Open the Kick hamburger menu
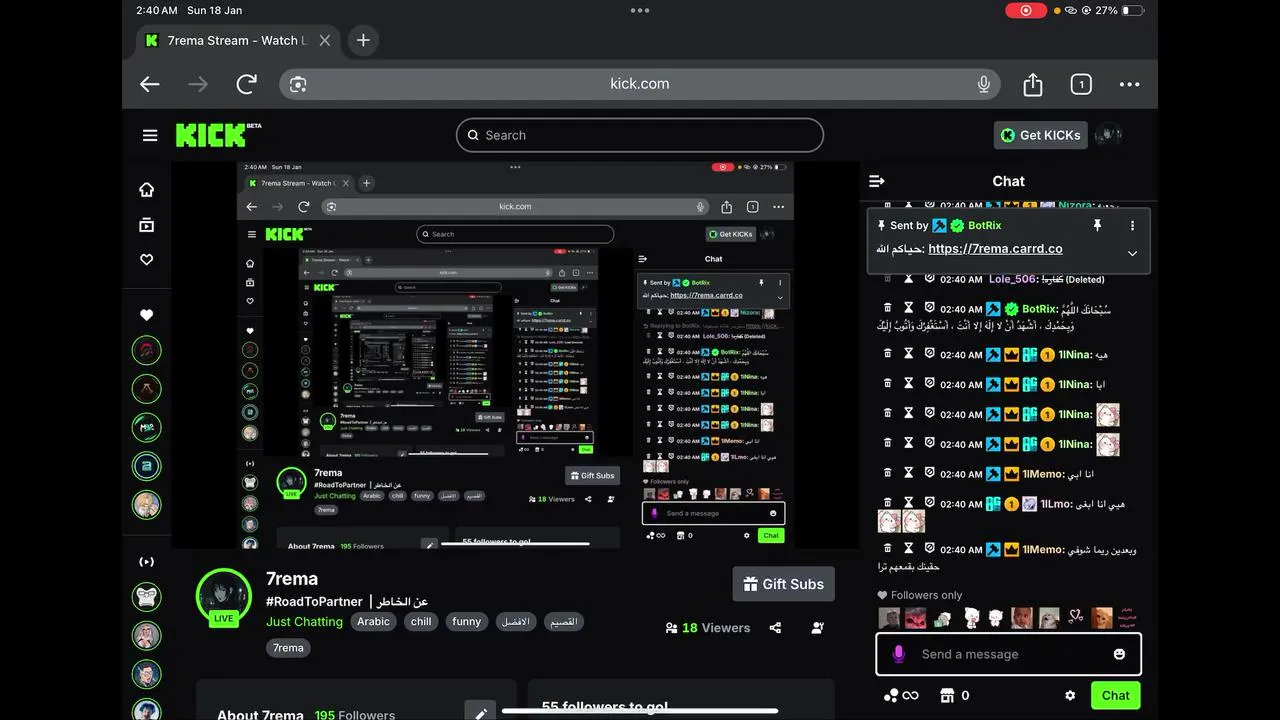The height and width of the screenshot is (720, 1280). tap(150, 135)
